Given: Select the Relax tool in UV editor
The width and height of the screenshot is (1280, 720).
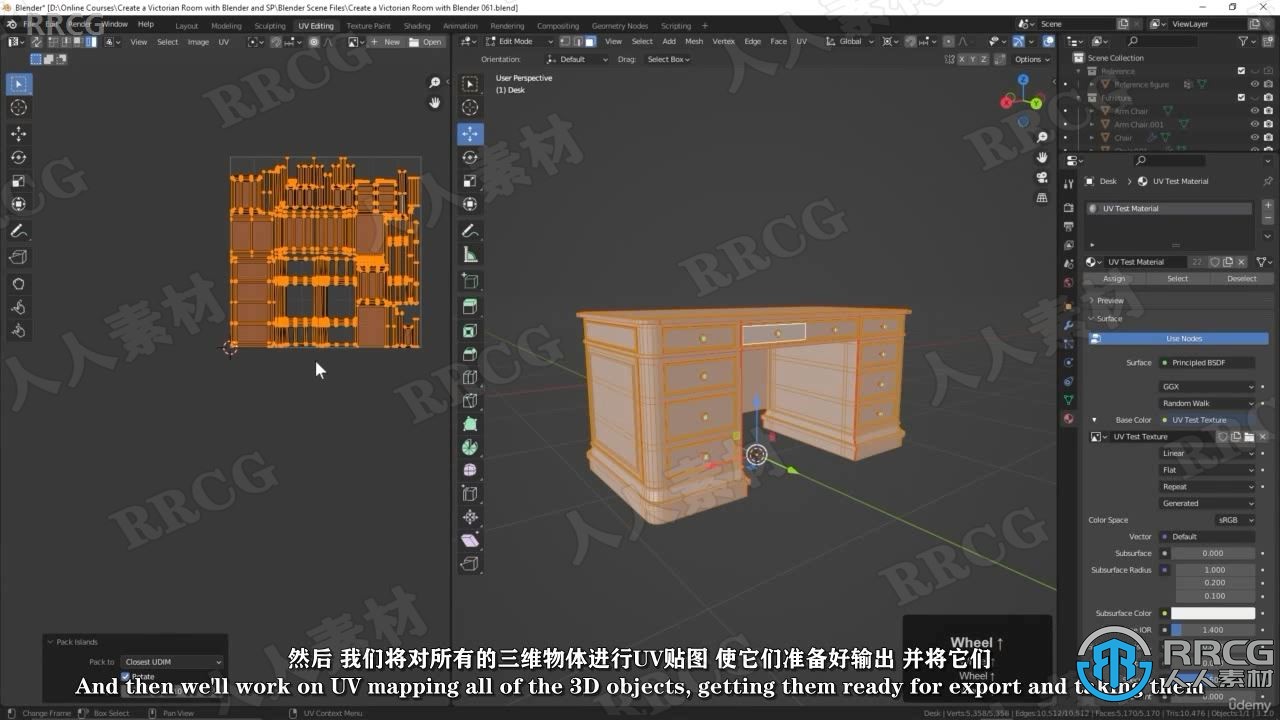Looking at the screenshot, I should tap(19, 308).
